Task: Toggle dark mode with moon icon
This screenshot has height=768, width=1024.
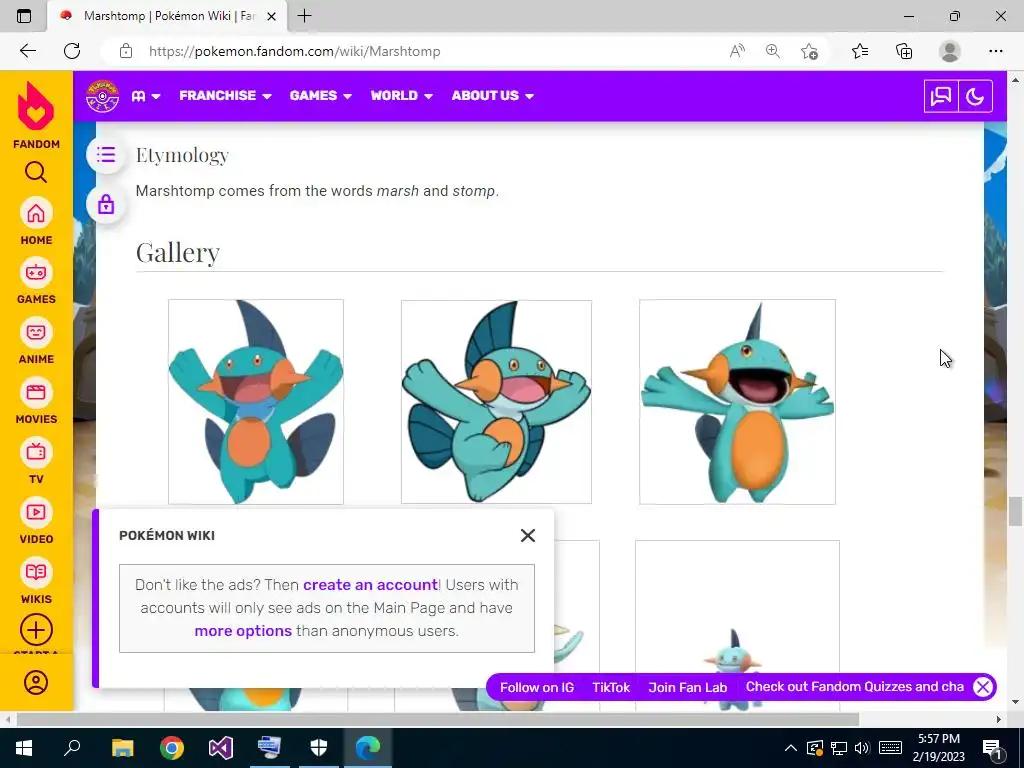Action: [x=975, y=97]
